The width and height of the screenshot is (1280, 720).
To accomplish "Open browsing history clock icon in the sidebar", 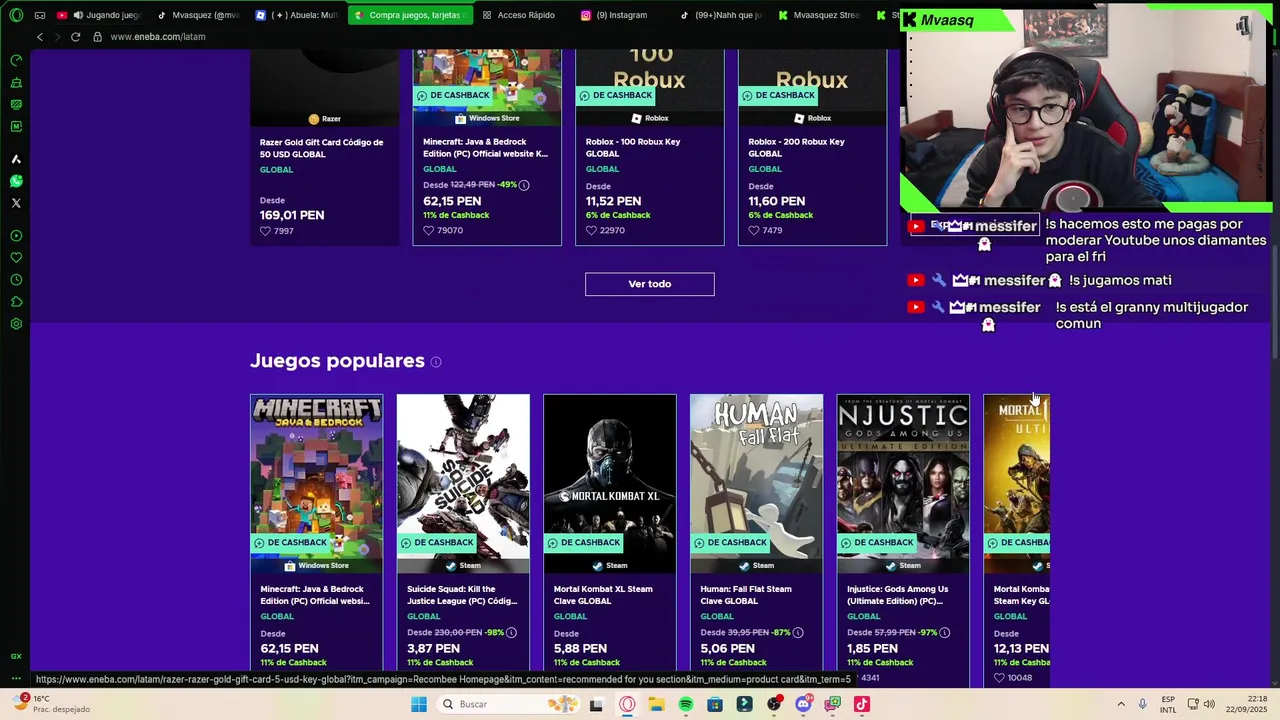I will [16, 280].
